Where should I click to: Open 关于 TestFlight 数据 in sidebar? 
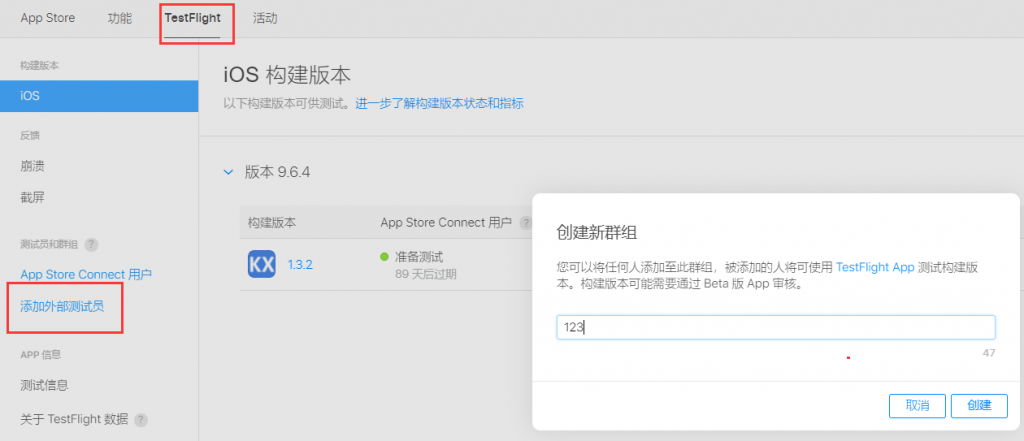coord(74,419)
